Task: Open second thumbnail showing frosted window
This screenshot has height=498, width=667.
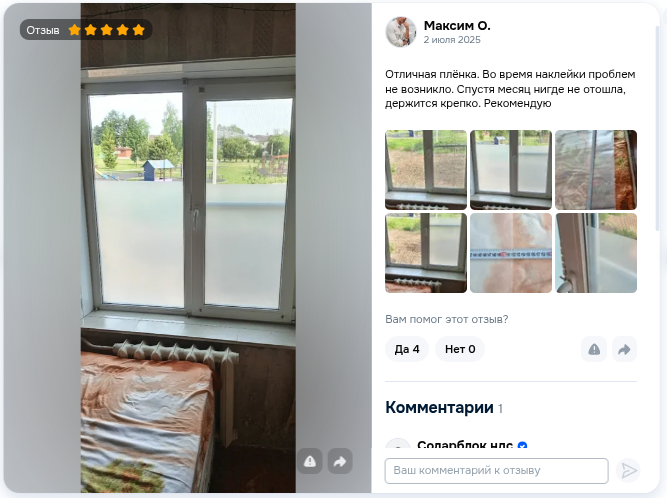Action: (x=511, y=170)
